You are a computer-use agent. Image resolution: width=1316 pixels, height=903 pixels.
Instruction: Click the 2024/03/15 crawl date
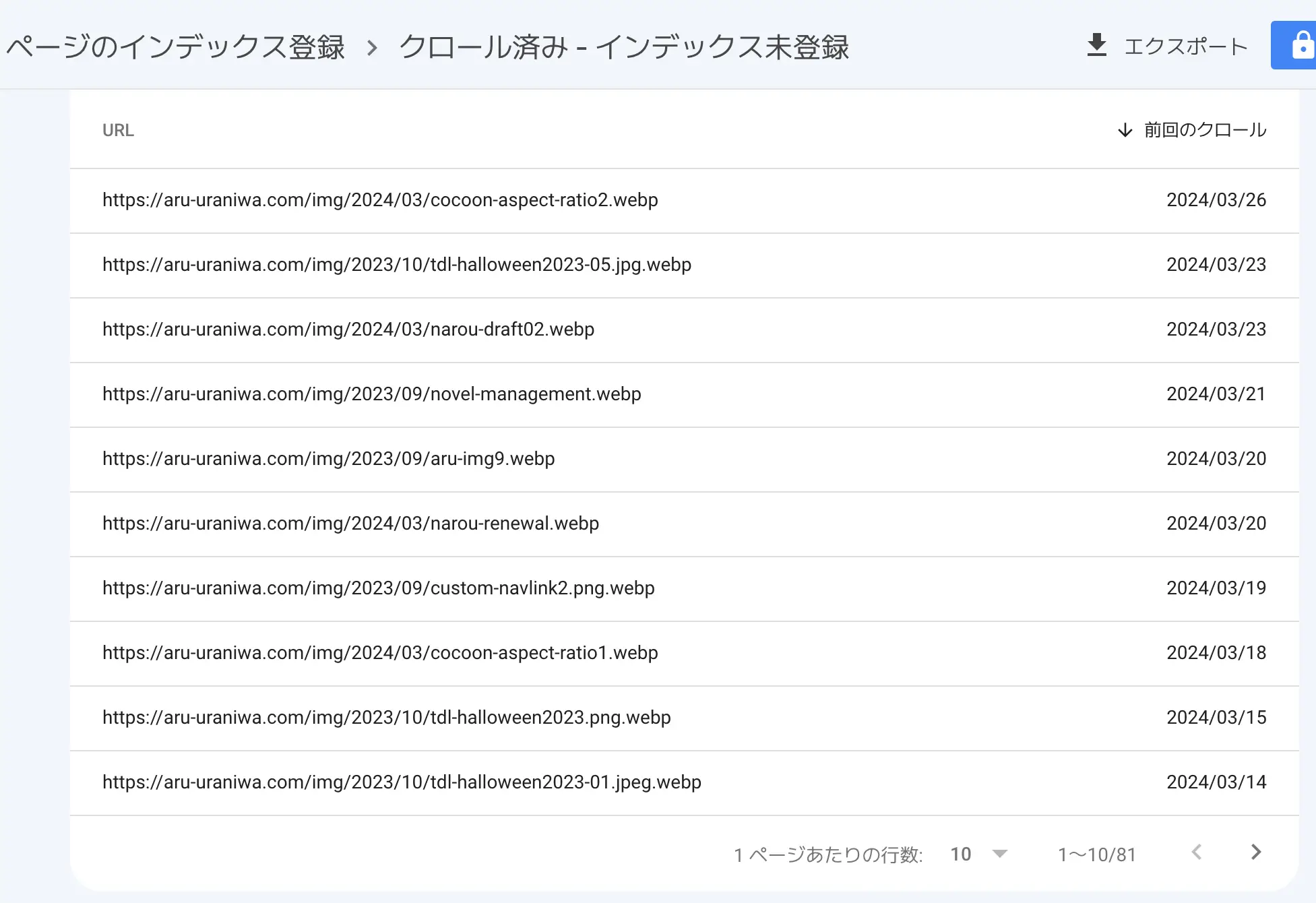1216,718
